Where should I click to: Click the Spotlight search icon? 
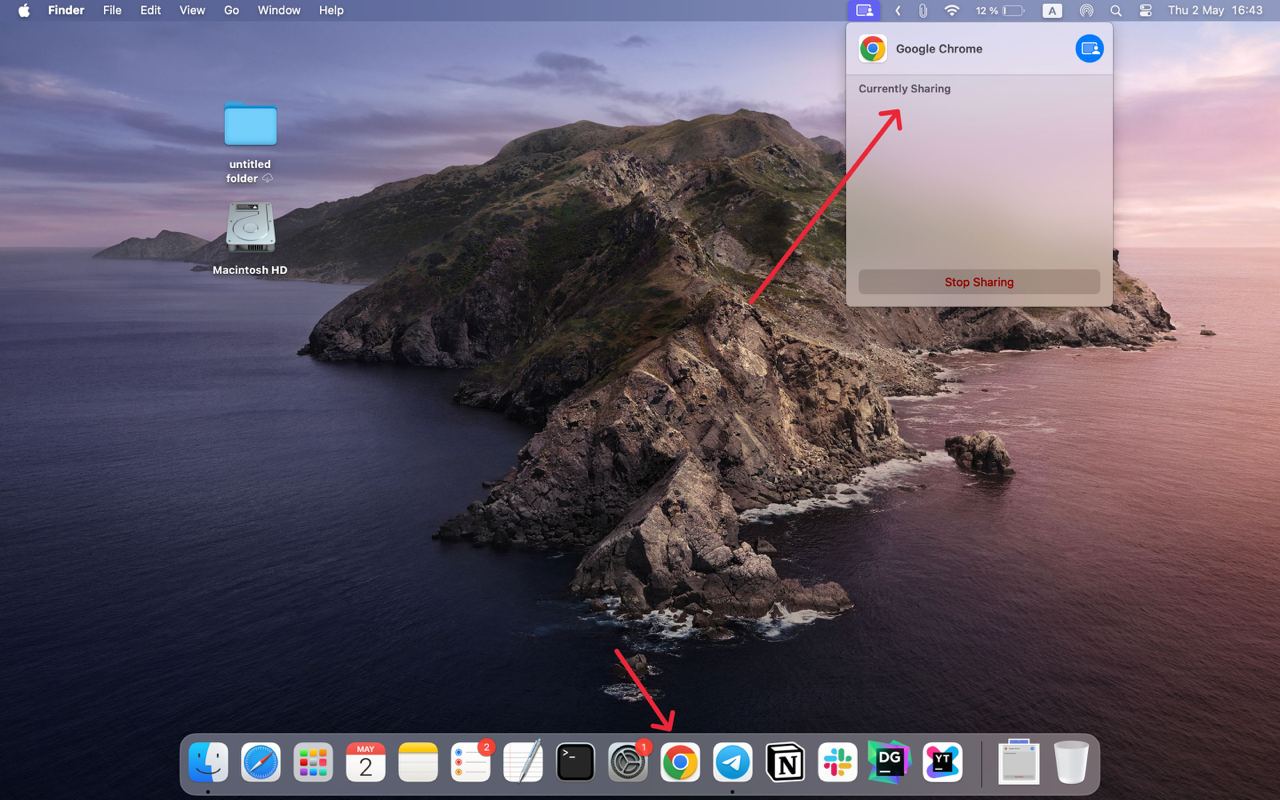(1116, 10)
